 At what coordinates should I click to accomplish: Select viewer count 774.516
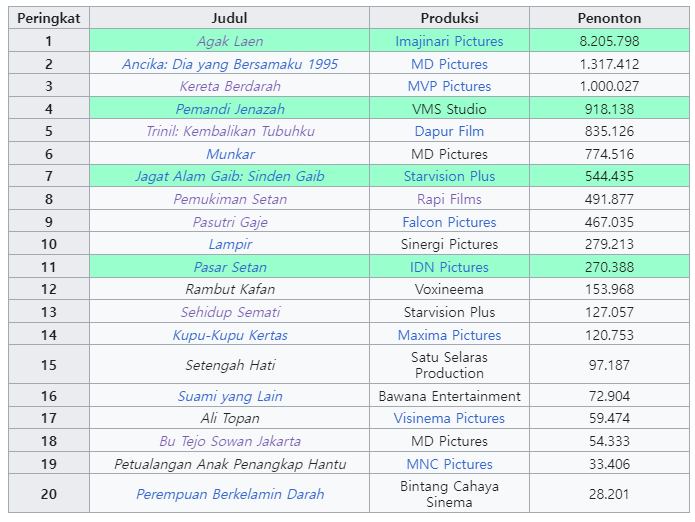pos(609,154)
